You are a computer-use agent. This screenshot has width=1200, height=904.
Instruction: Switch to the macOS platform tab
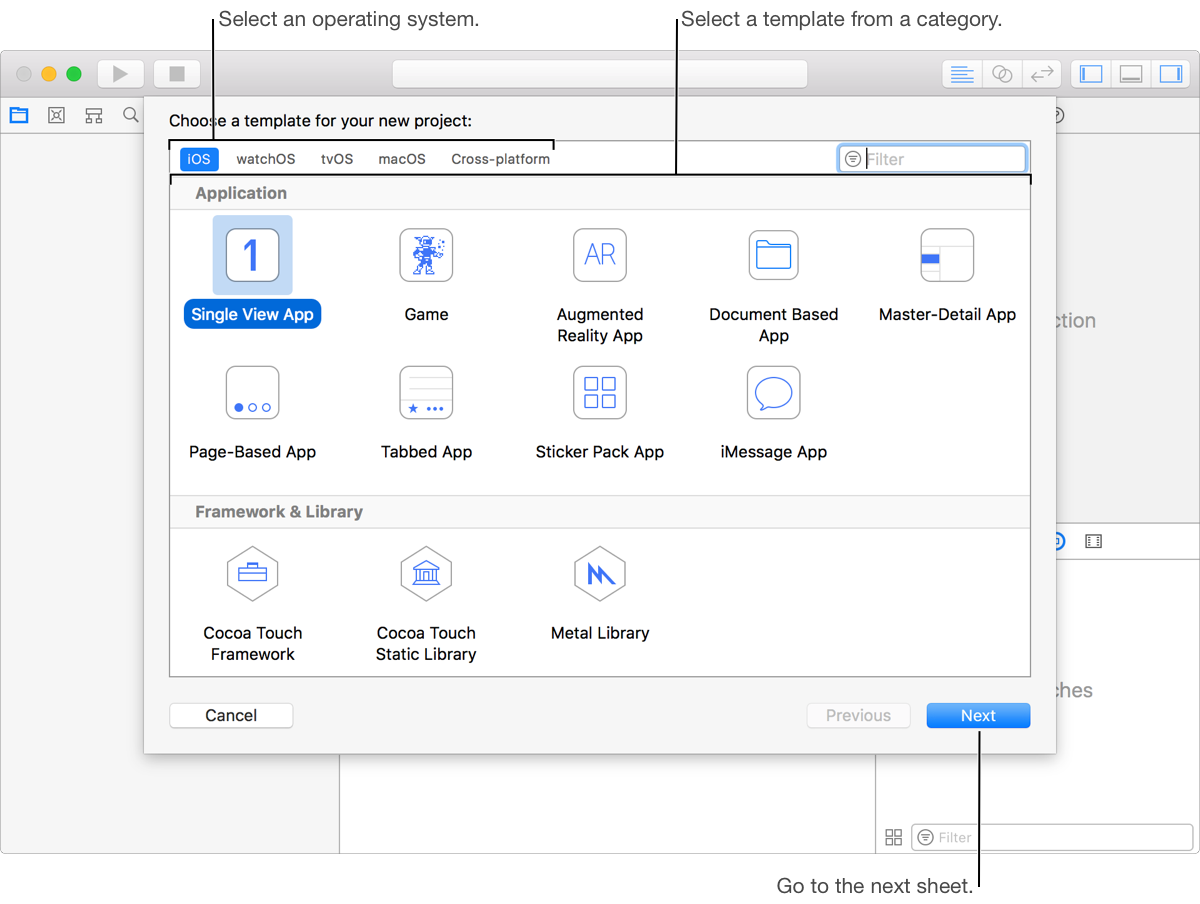402,159
